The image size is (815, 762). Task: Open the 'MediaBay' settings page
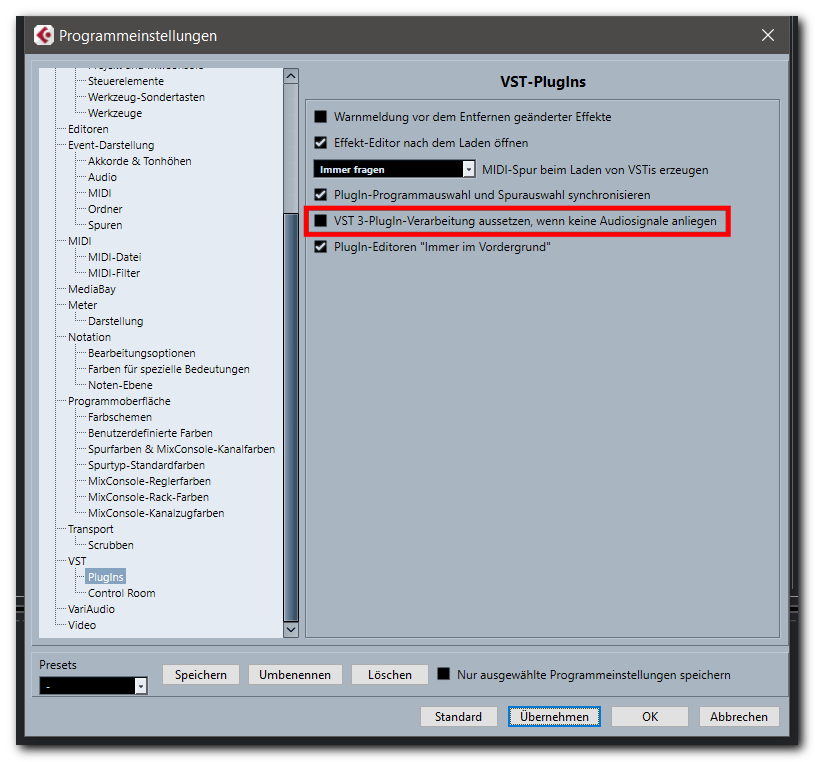tap(91, 288)
